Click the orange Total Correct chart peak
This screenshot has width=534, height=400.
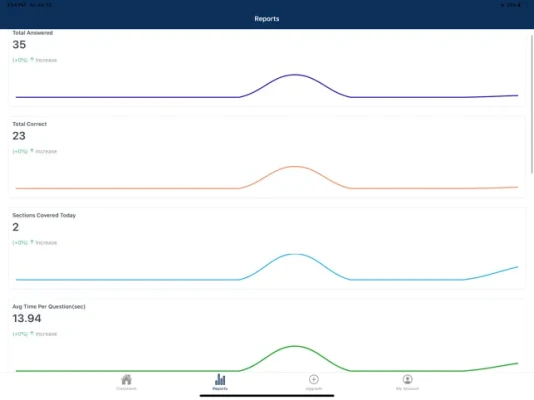pos(295,166)
